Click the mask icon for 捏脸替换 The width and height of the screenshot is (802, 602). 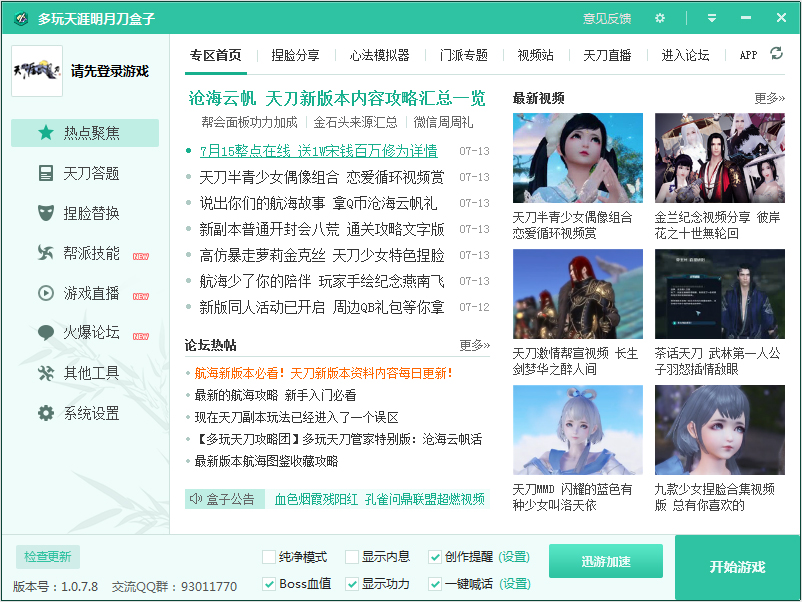click(x=46, y=213)
